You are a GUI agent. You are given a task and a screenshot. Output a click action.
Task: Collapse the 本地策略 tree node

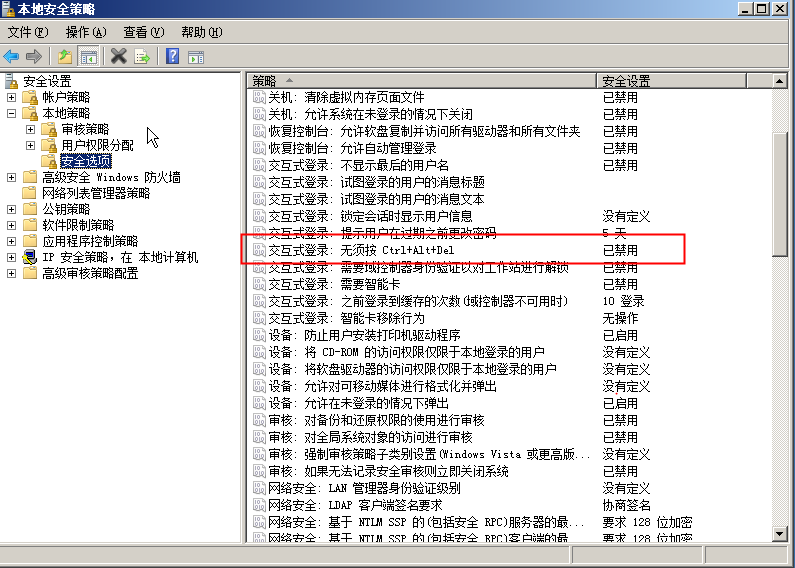(x=12, y=113)
